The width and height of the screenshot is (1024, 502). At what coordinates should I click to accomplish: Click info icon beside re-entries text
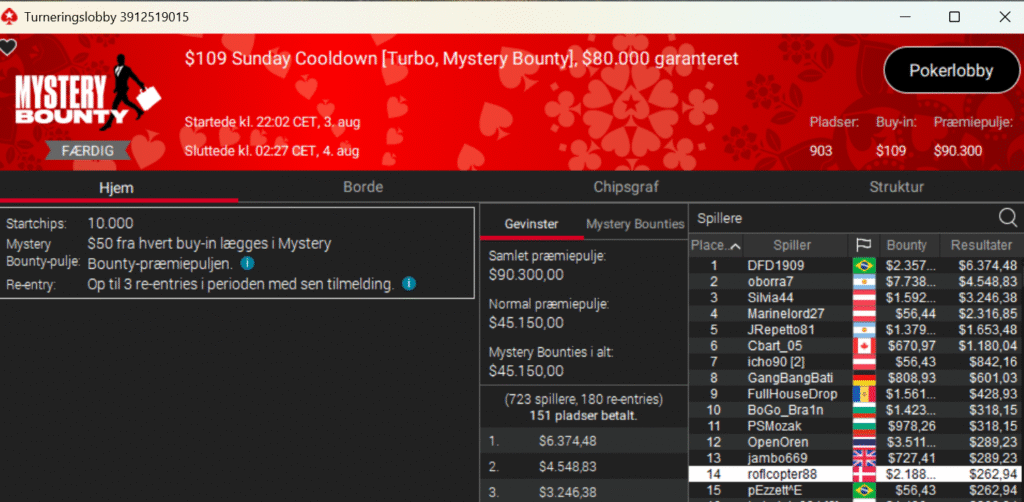(409, 284)
